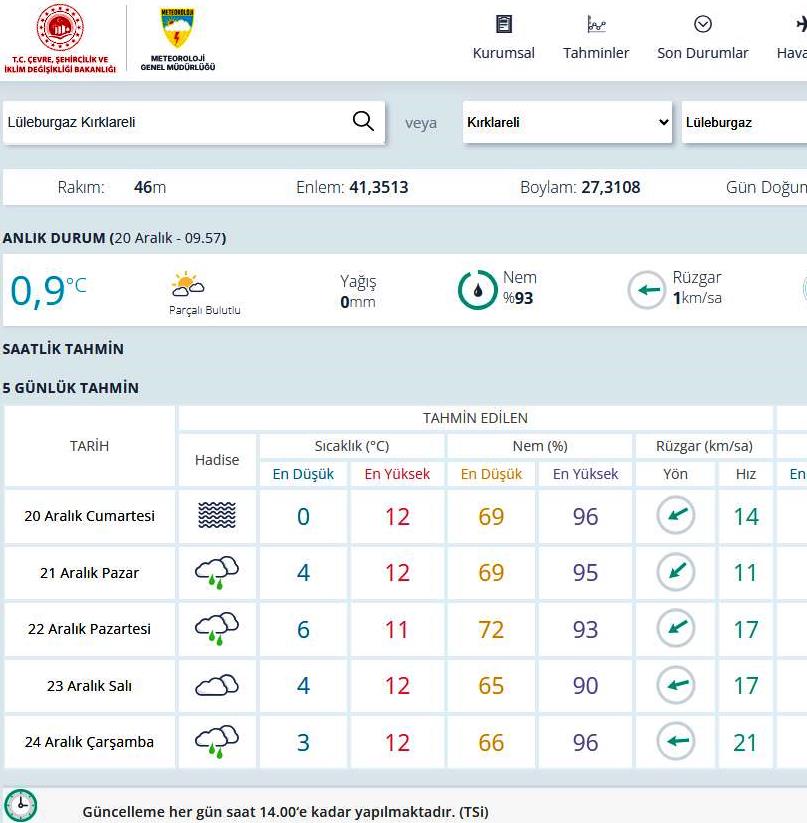
Task: Click the cloudy icon for 23 Aralık
Action: pyautogui.click(x=217, y=685)
